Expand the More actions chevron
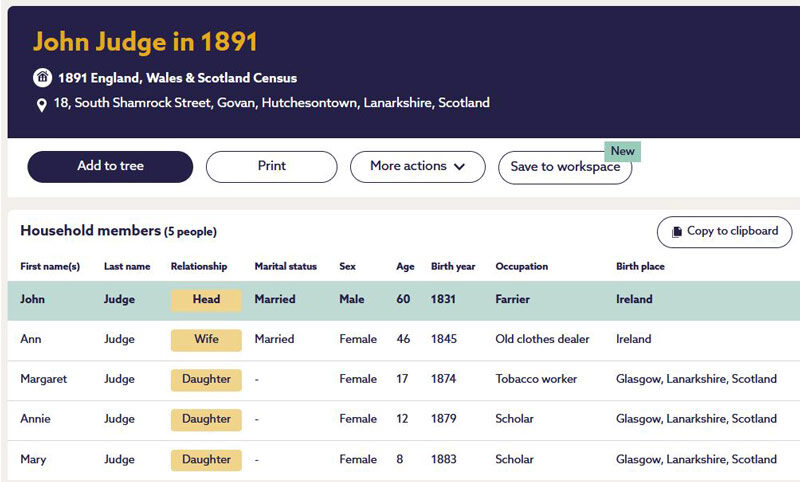The height and width of the screenshot is (482, 800). tap(459, 167)
